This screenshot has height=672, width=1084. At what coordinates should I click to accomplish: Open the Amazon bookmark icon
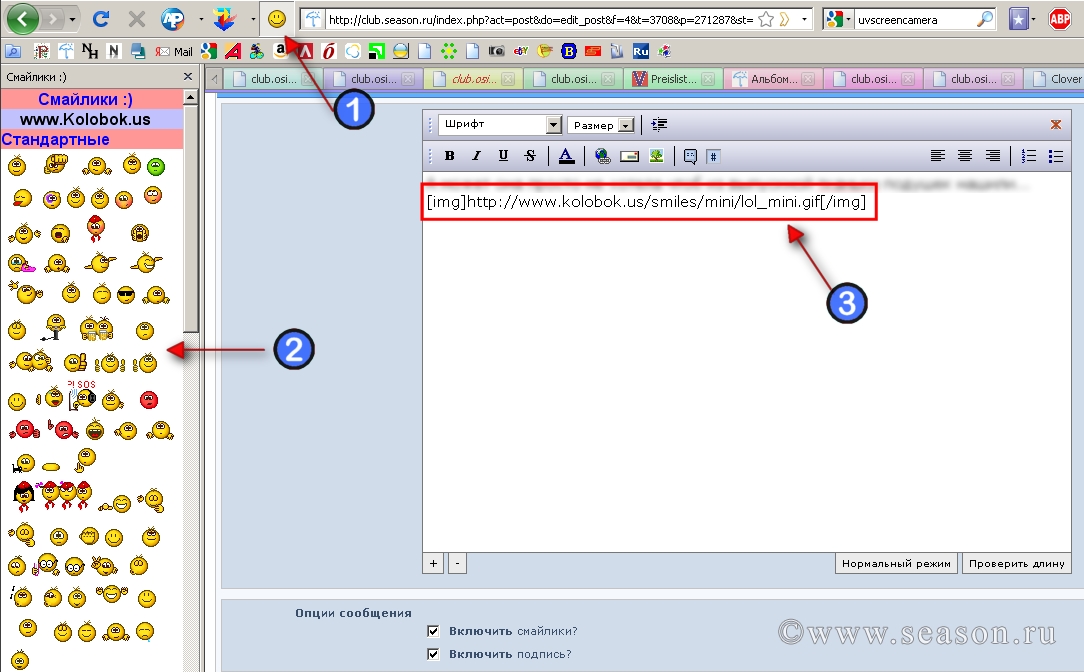point(280,50)
